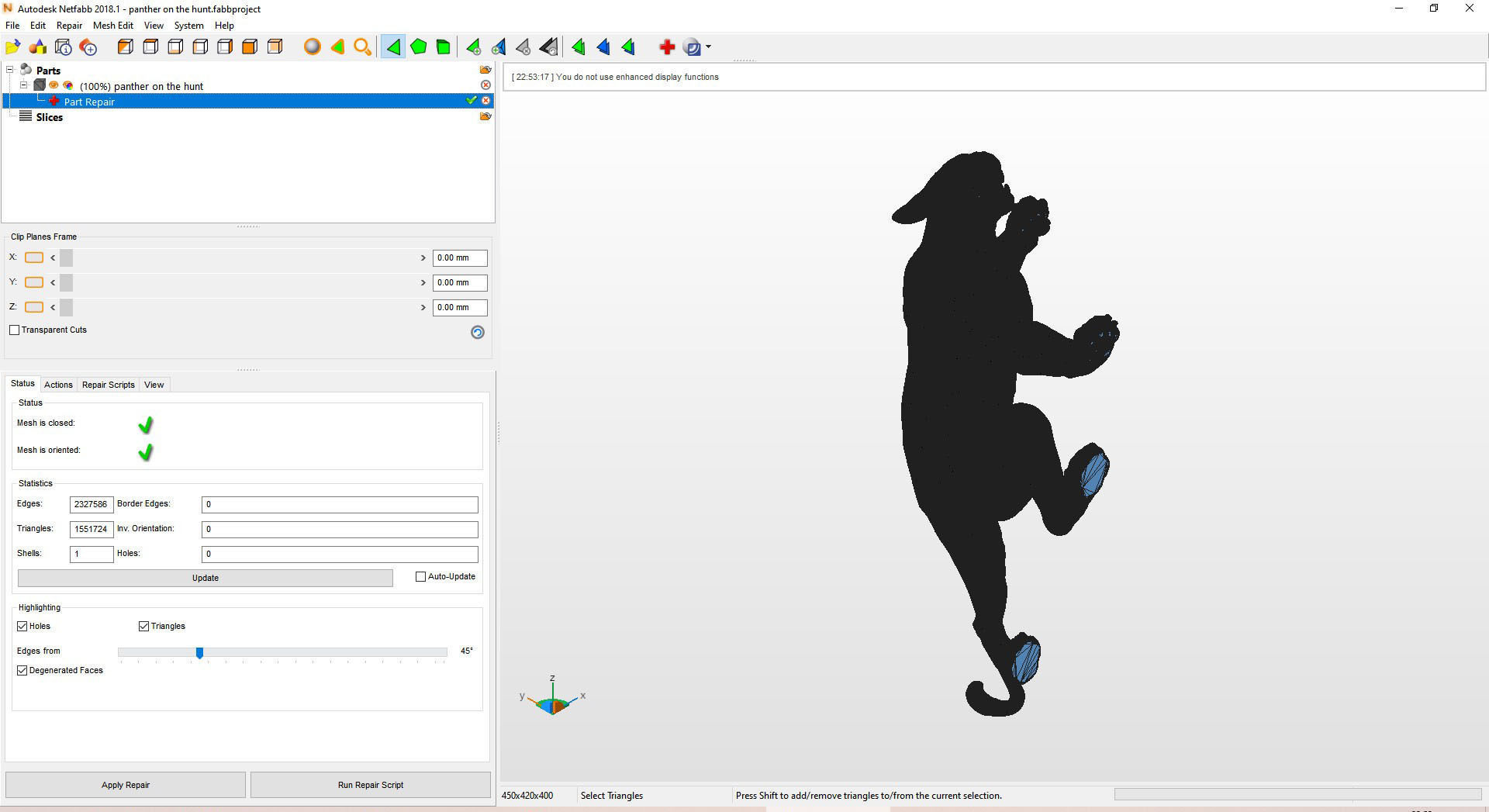Screen dimensions: 1489x812
Task: Enable the Transparent Cuts checkbox
Action: coord(14,330)
